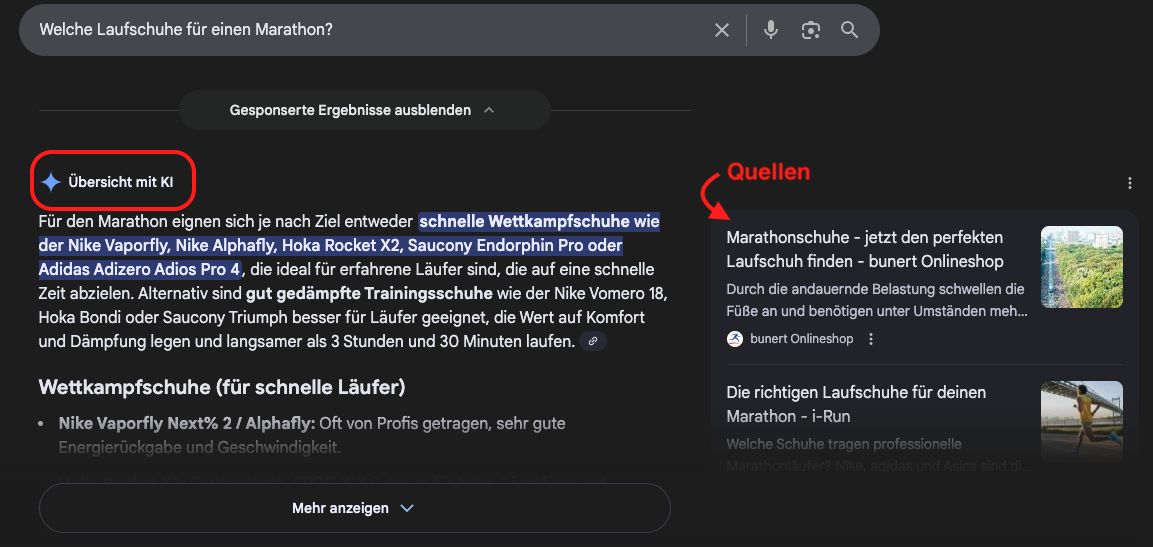
Task: Click the chevron next to 'Mehr anzeigen'
Action: [x=406, y=508]
